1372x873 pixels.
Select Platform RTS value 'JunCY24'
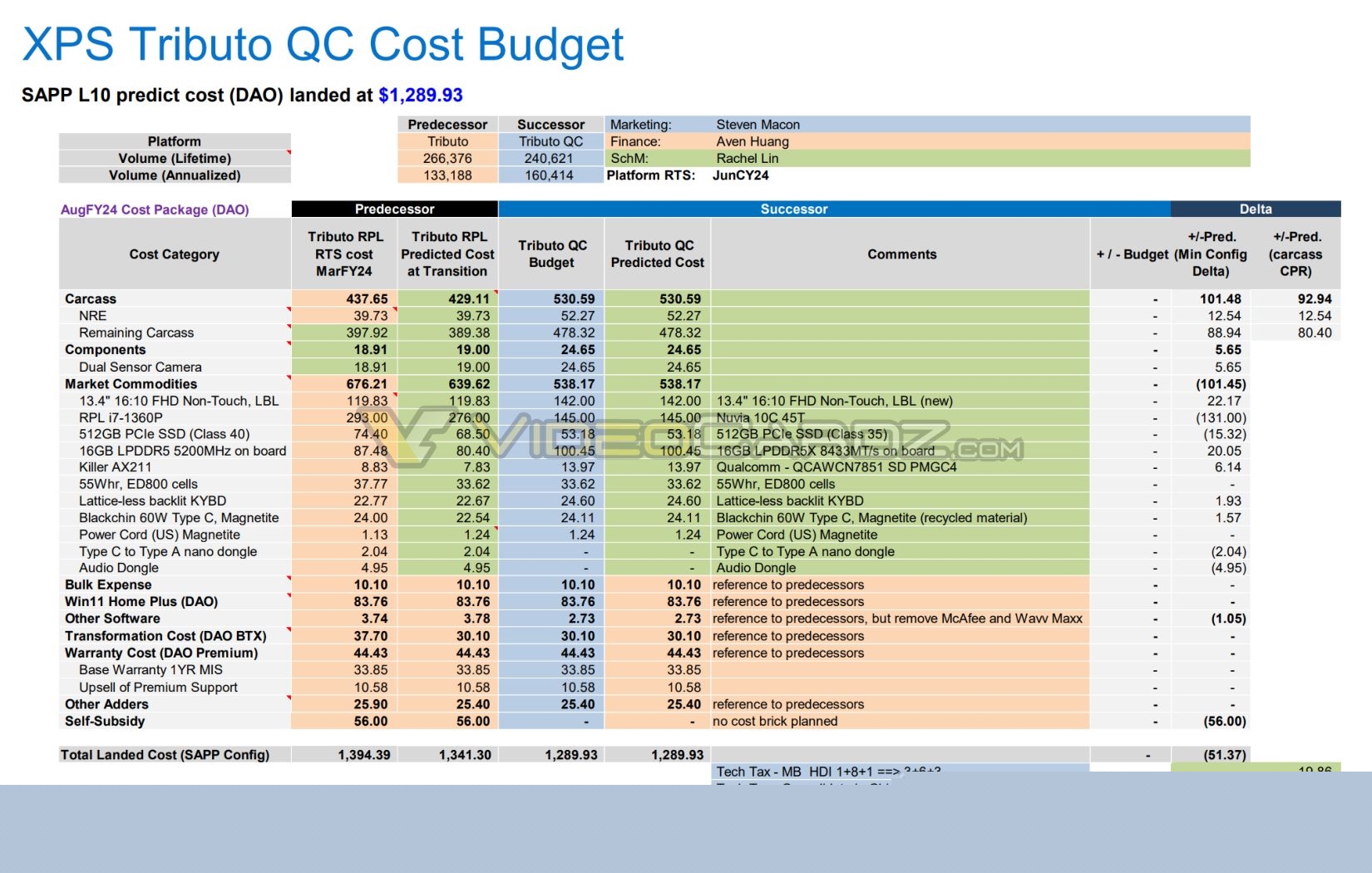741,175
